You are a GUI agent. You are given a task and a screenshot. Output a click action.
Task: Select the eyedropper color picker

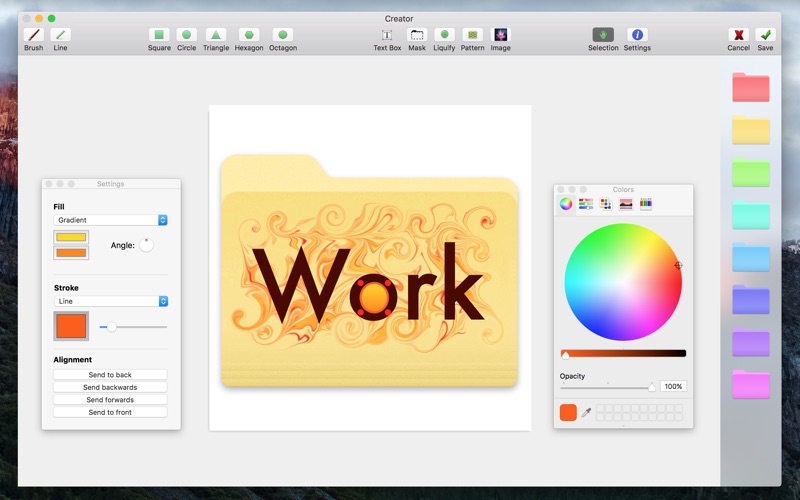[586, 412]
